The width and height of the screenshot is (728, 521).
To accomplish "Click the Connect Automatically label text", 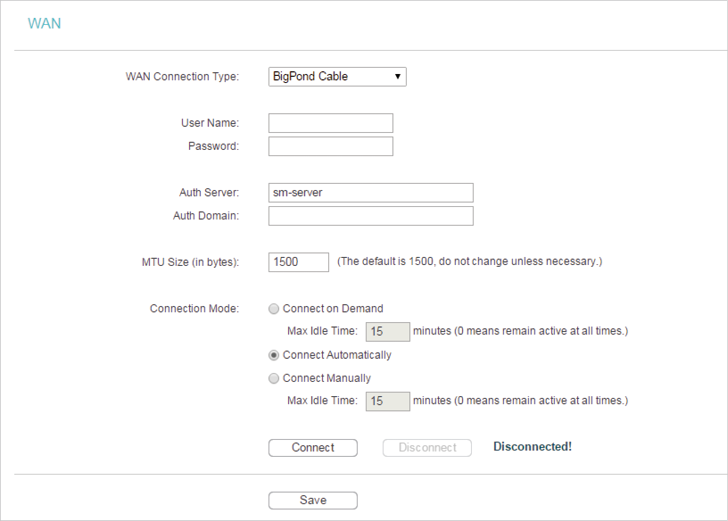I will 337,355.
